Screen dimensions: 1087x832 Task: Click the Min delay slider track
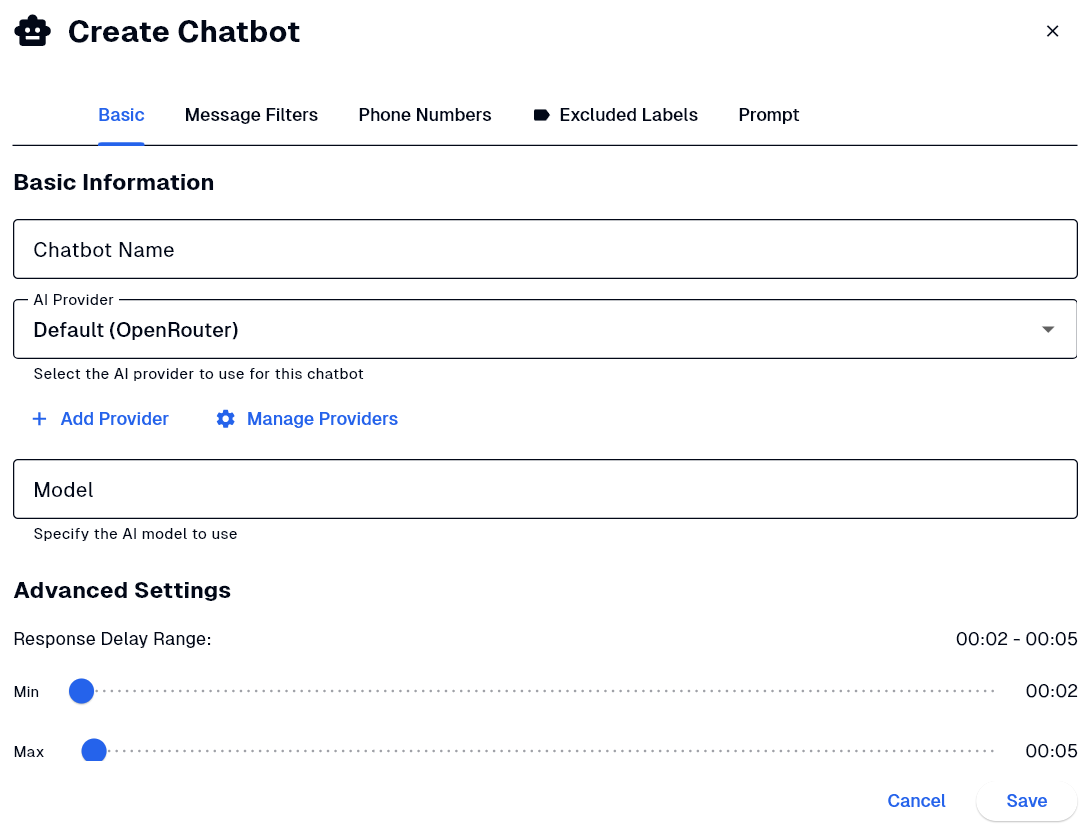[538, 691]
